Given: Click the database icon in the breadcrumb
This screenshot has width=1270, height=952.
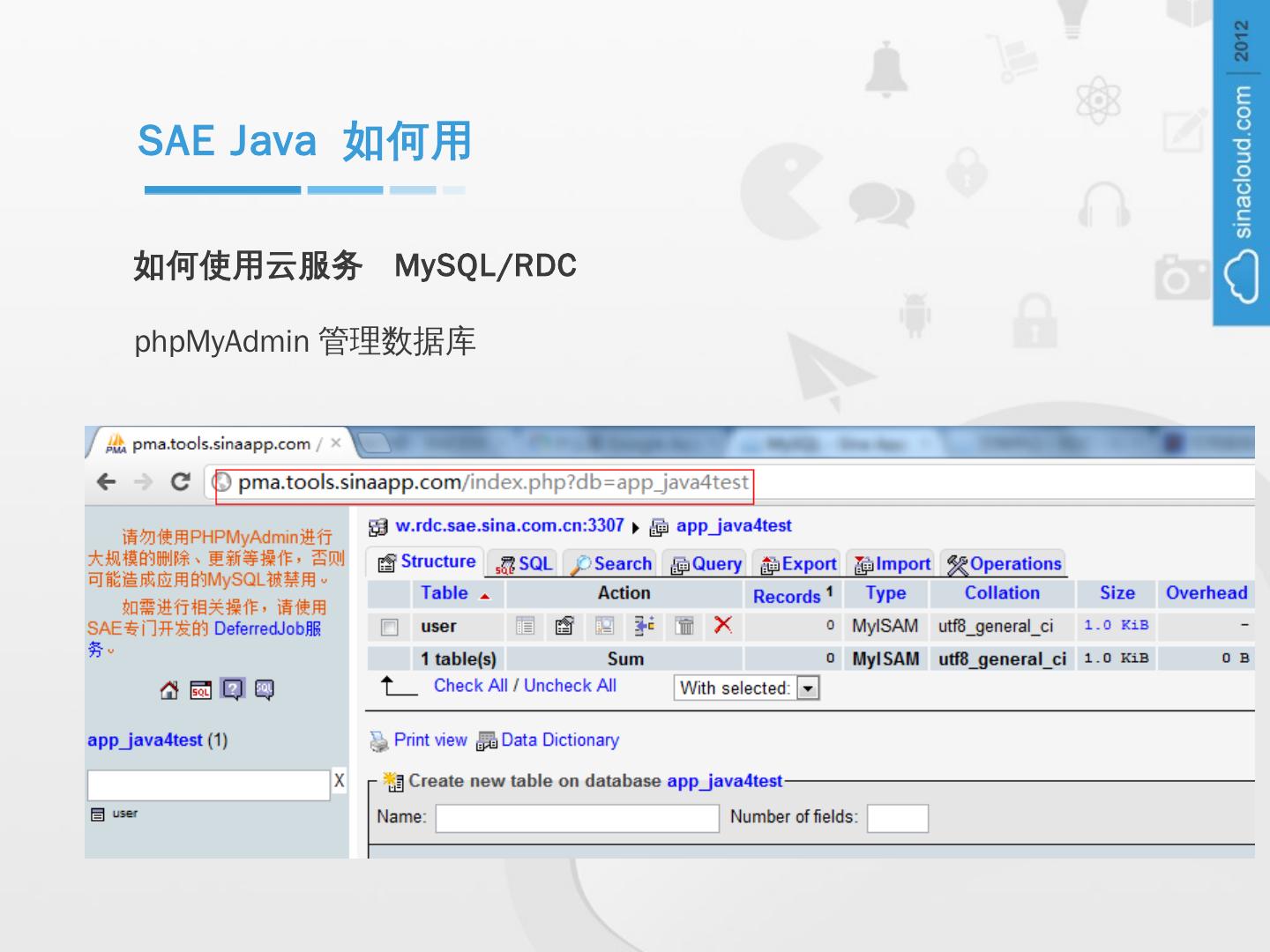Looking at the screenshot, I should 659,527.
